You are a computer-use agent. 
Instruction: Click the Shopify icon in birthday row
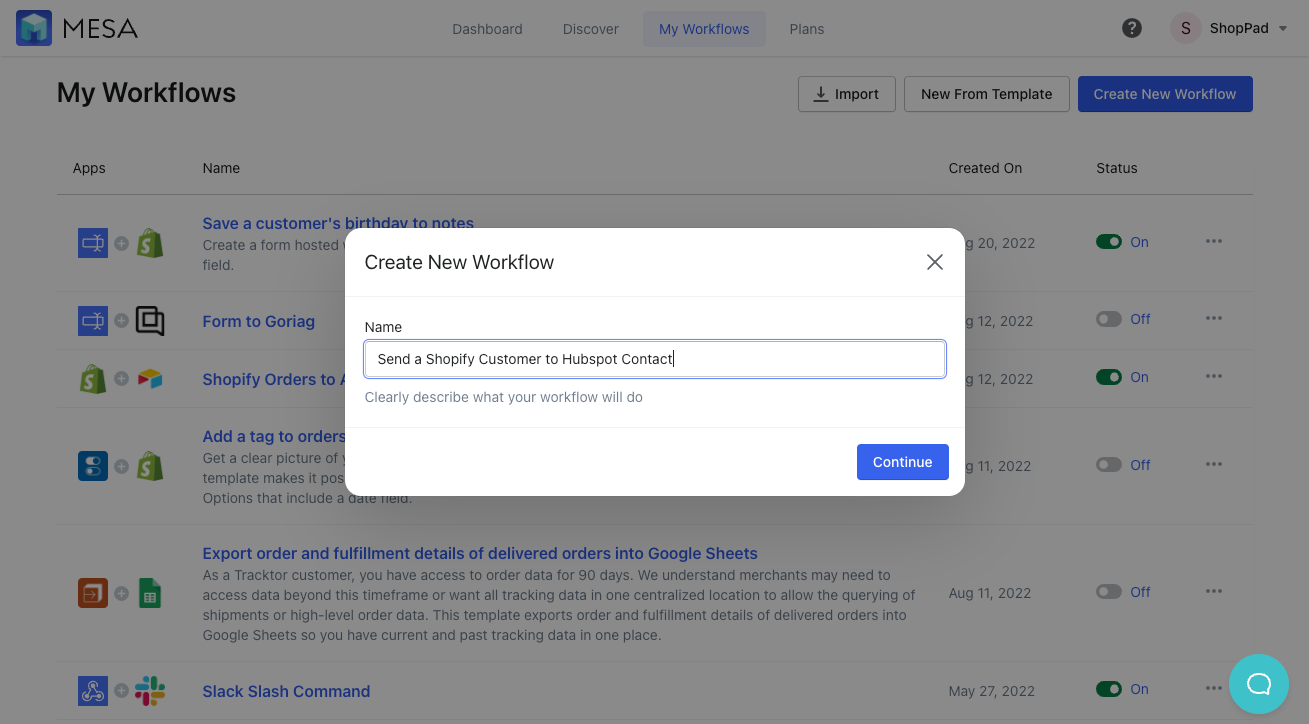(x=150, y=242)
